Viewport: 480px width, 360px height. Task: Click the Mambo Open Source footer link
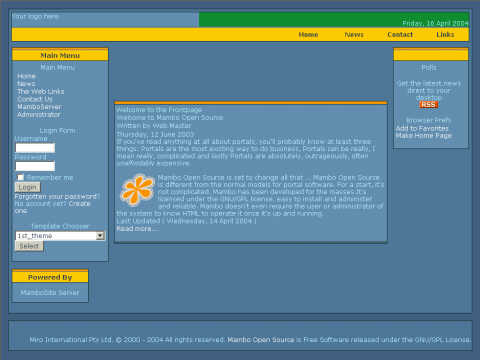261,340
